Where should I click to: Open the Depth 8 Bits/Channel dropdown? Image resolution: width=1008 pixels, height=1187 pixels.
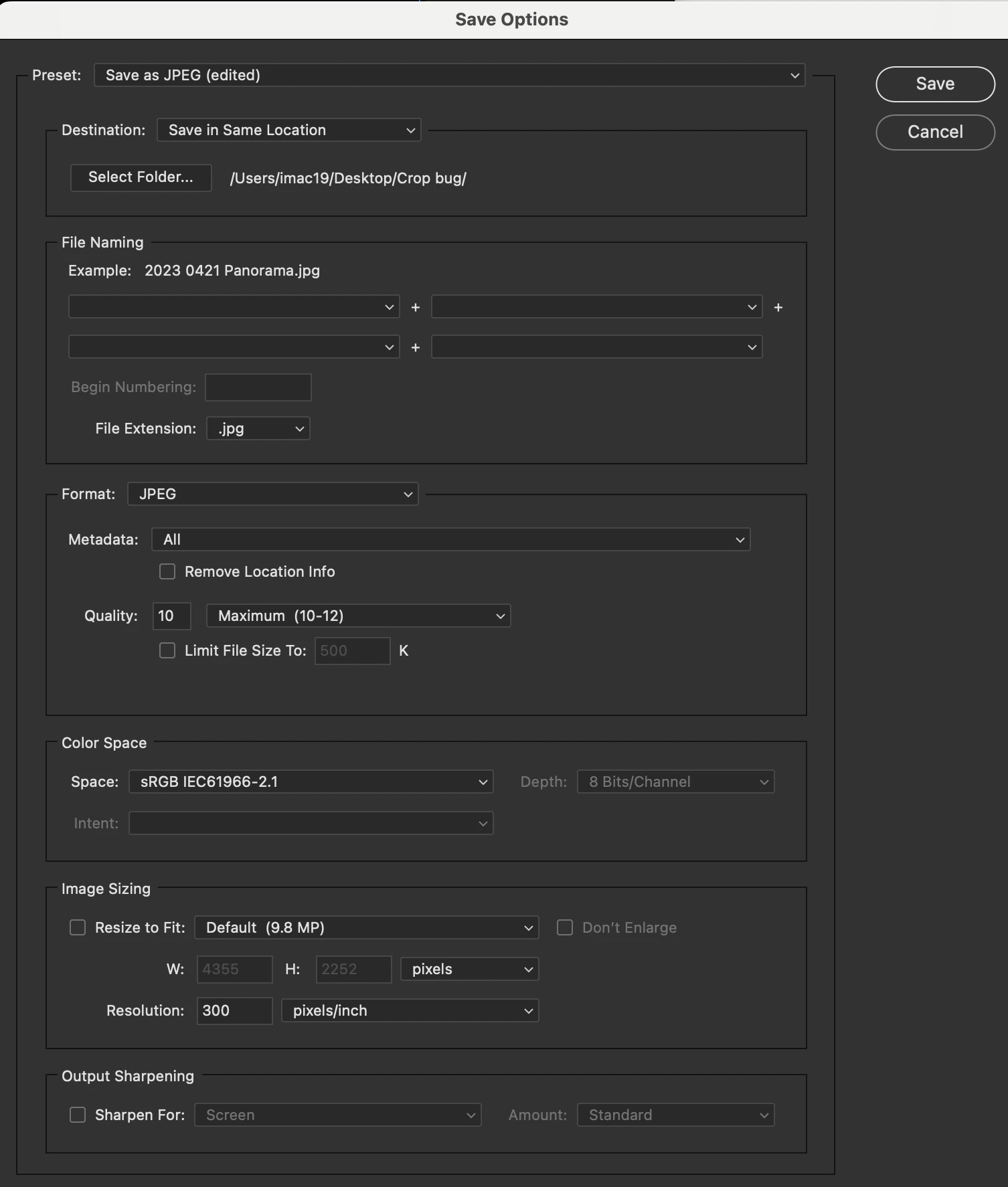(x=675, y=782)
